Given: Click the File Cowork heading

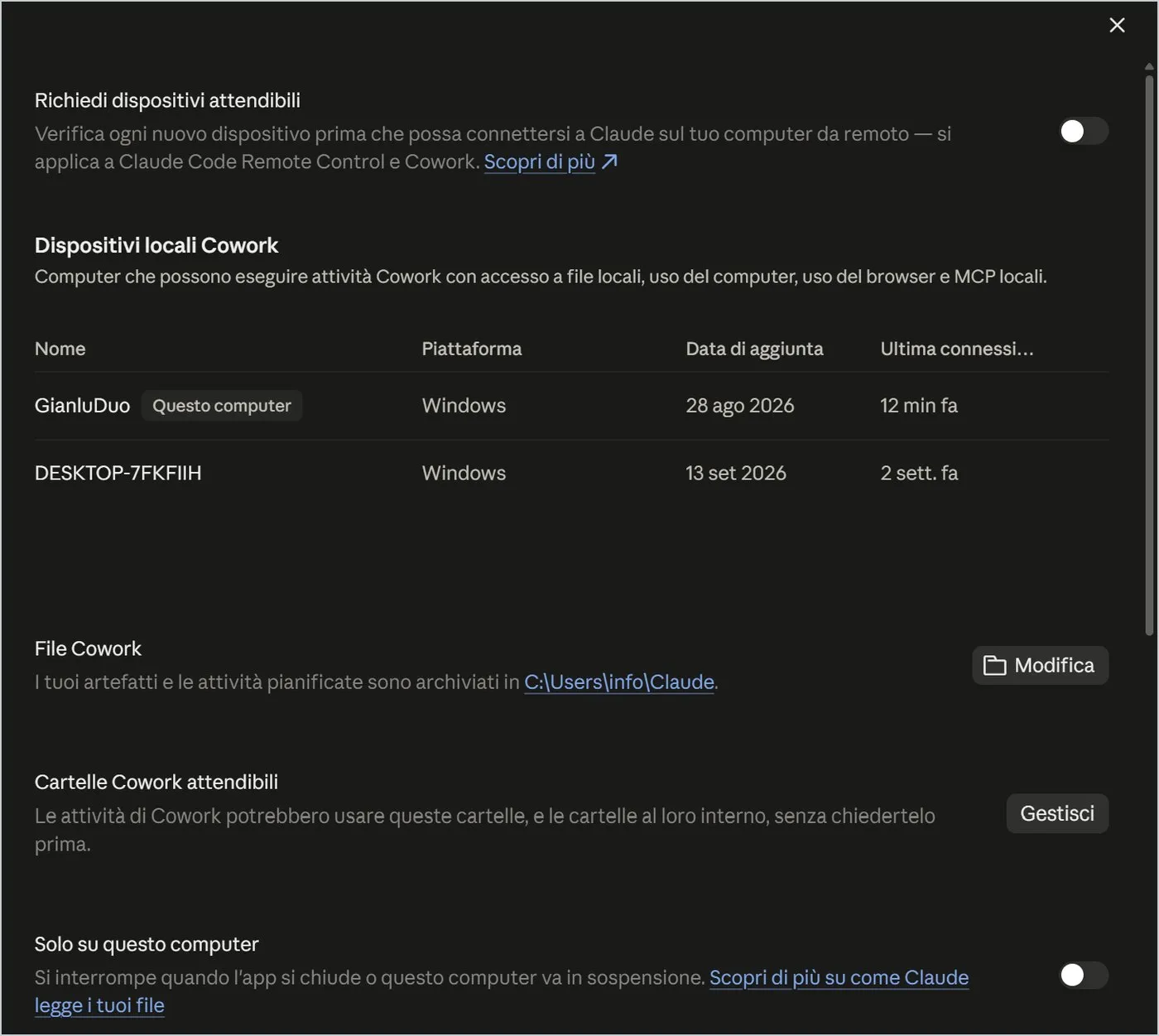Looking at the screenshot, I should pyautogui.click(x=88, y=648).
